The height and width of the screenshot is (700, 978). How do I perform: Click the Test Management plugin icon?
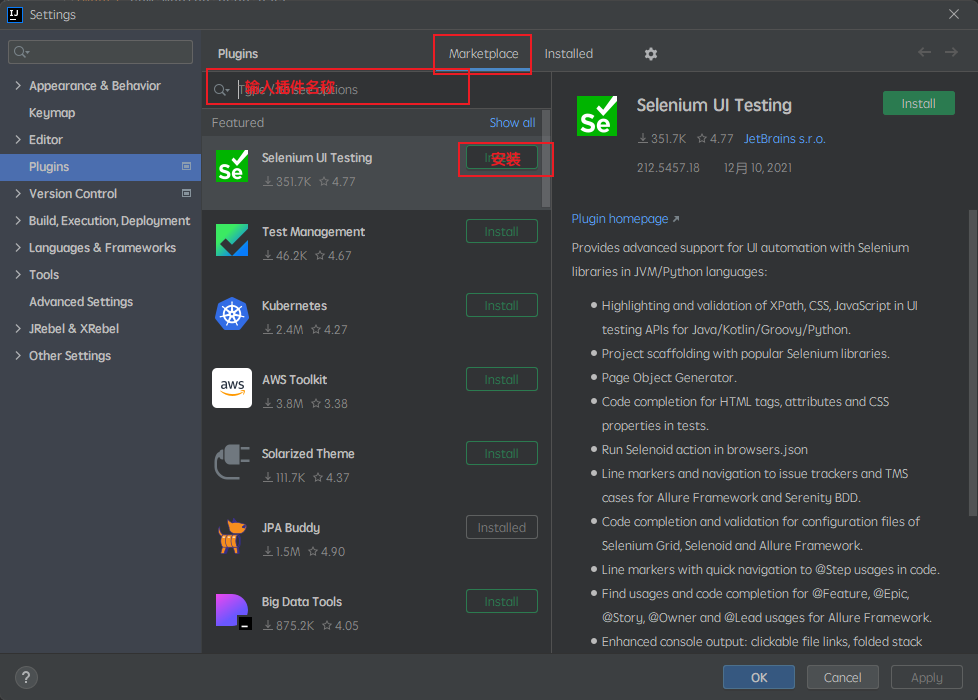pyautogui.click(x=231, y=240)
